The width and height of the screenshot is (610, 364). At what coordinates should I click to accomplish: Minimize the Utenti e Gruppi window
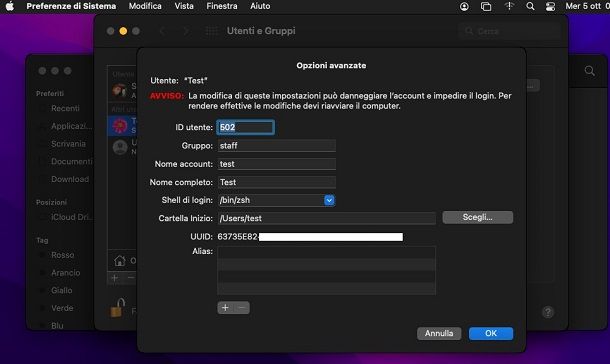pyautogui.click(x=123, y=31)
